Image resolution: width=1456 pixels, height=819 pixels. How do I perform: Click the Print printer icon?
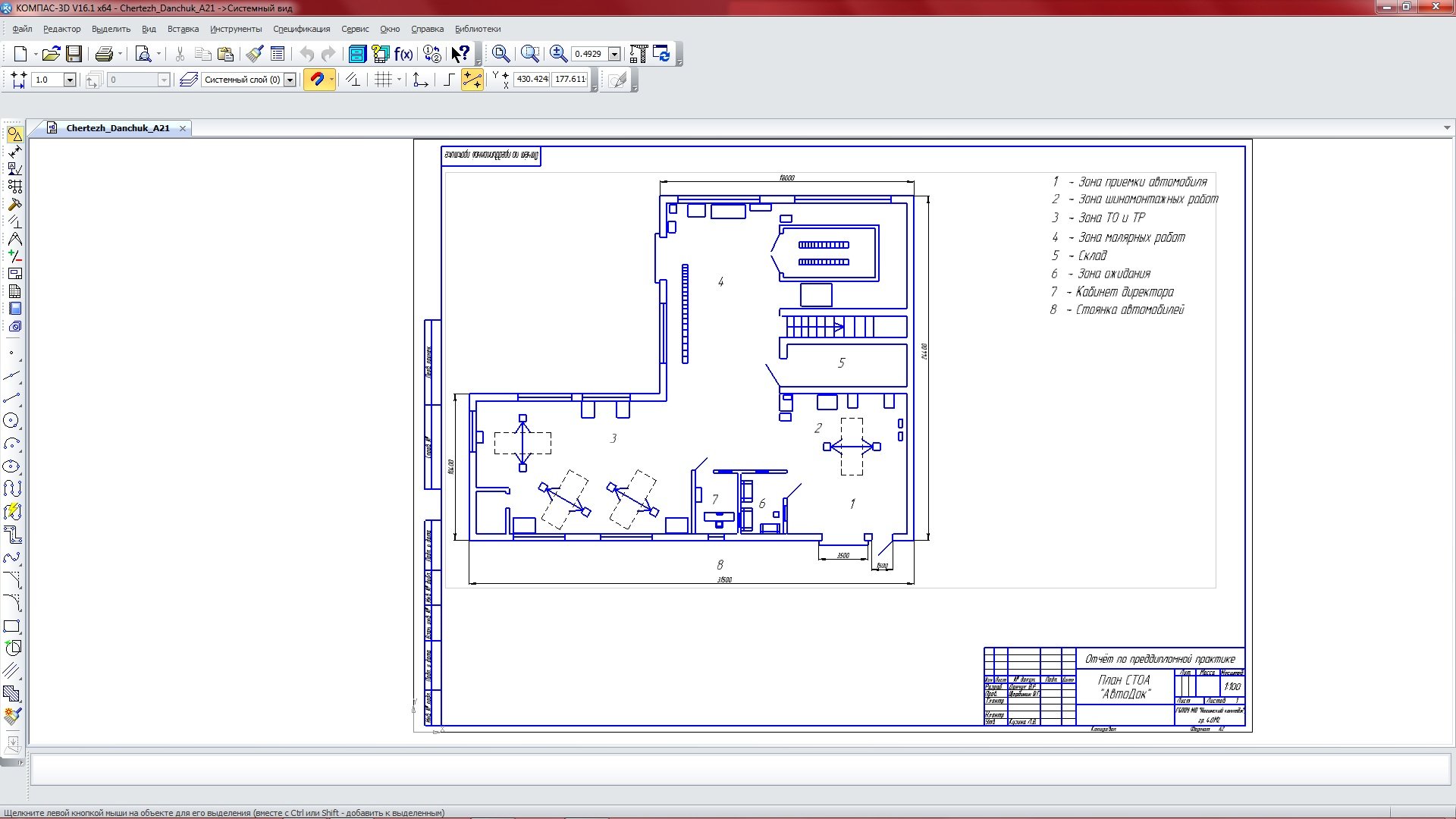point(104,54)
